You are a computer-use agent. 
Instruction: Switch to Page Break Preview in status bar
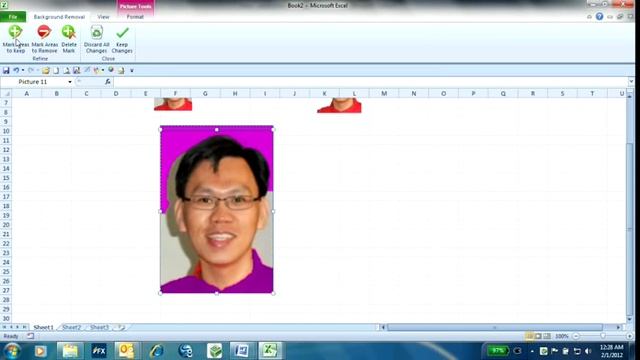coord(547,336)
